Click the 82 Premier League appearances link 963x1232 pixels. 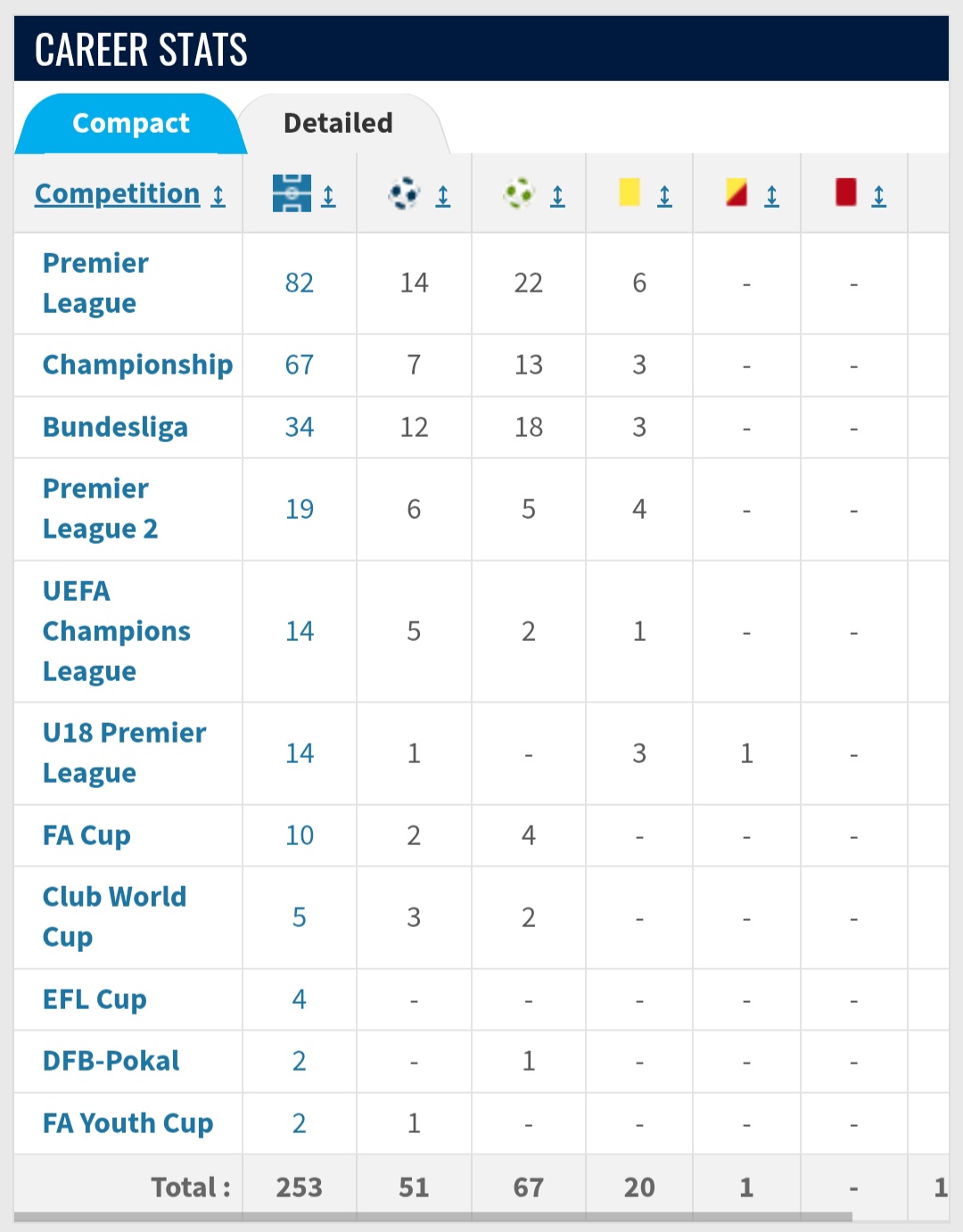click(299, 283)
